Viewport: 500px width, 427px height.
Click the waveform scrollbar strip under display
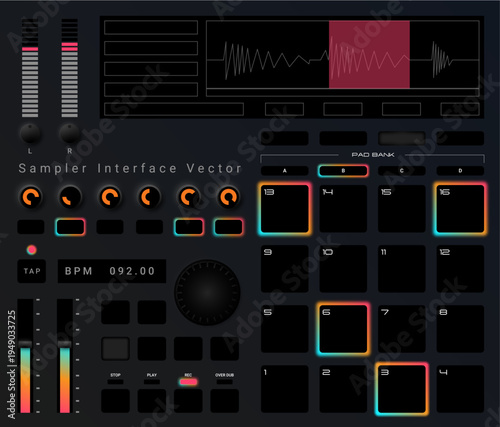click(x=343, y=93)
